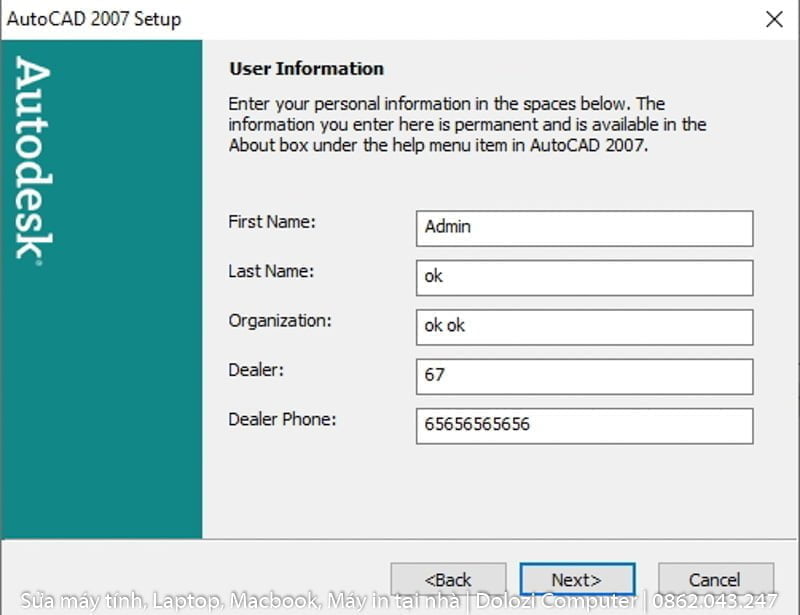Click the Autodesk logo on teal banner
Image resolution: width=800 pixels, height=615 pixels.
pyautogui.click(x=34, y=160)
